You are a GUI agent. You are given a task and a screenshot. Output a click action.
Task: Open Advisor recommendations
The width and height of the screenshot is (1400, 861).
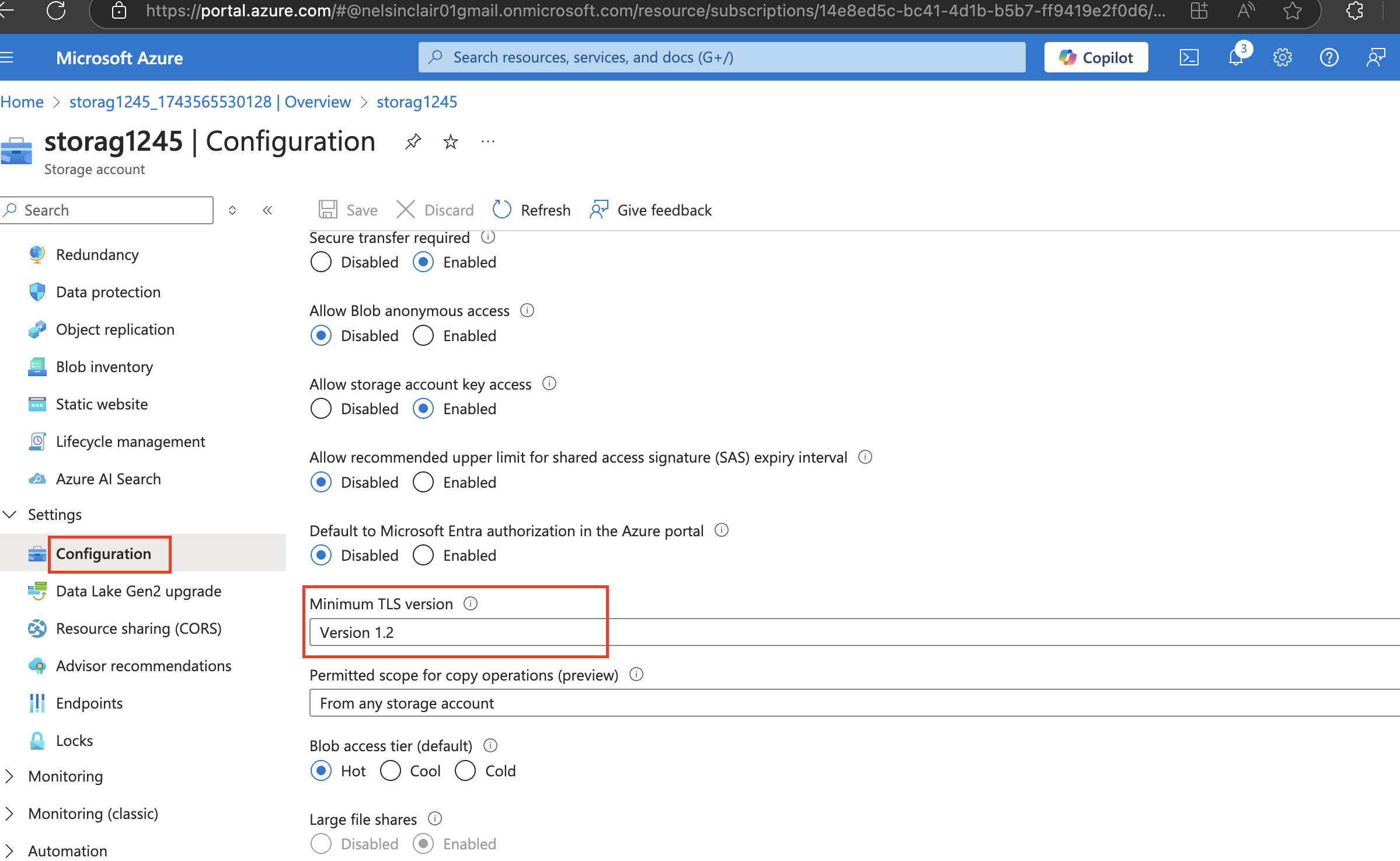click(x=143, y=666)
